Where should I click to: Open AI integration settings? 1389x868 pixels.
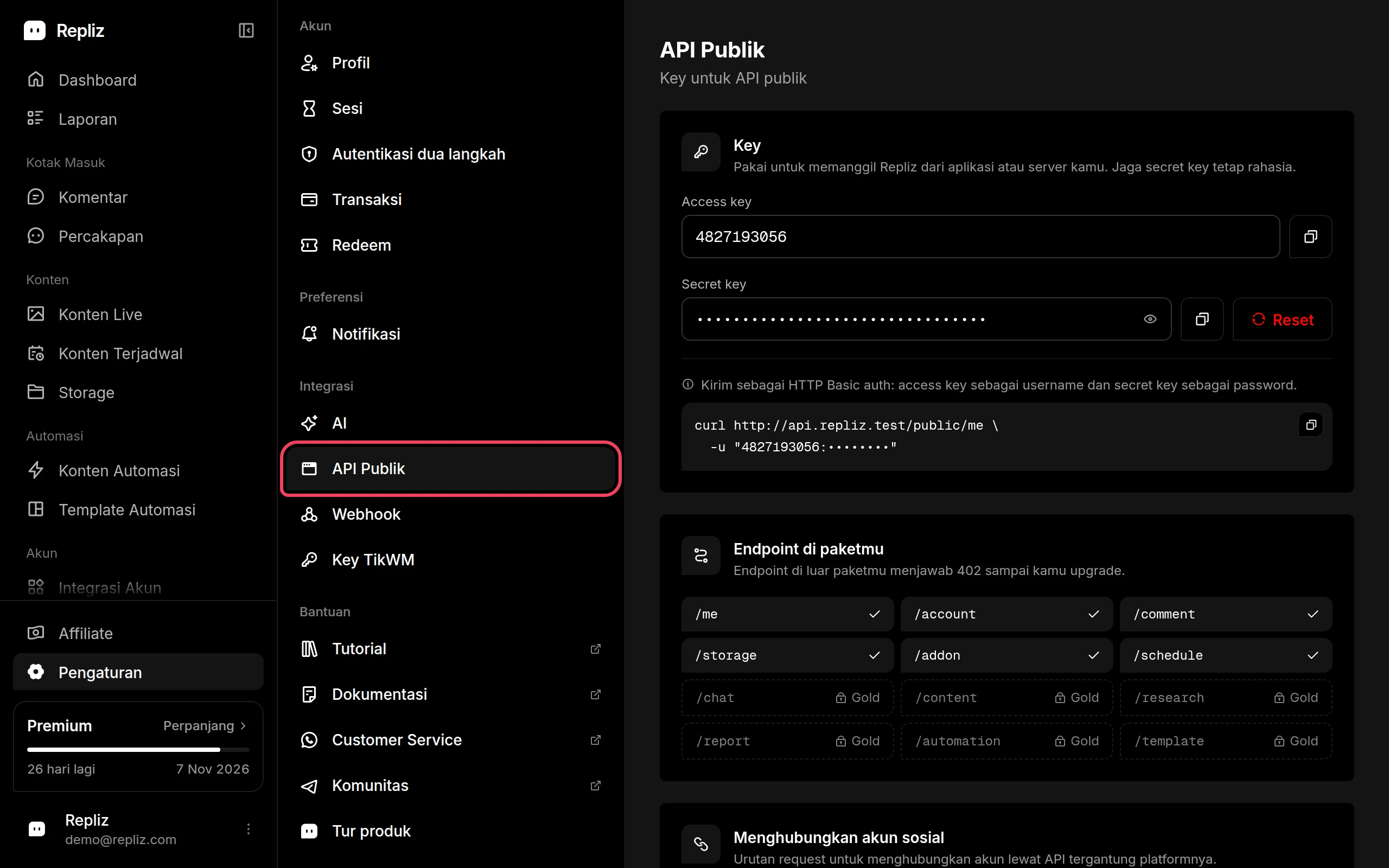point(450,423)
